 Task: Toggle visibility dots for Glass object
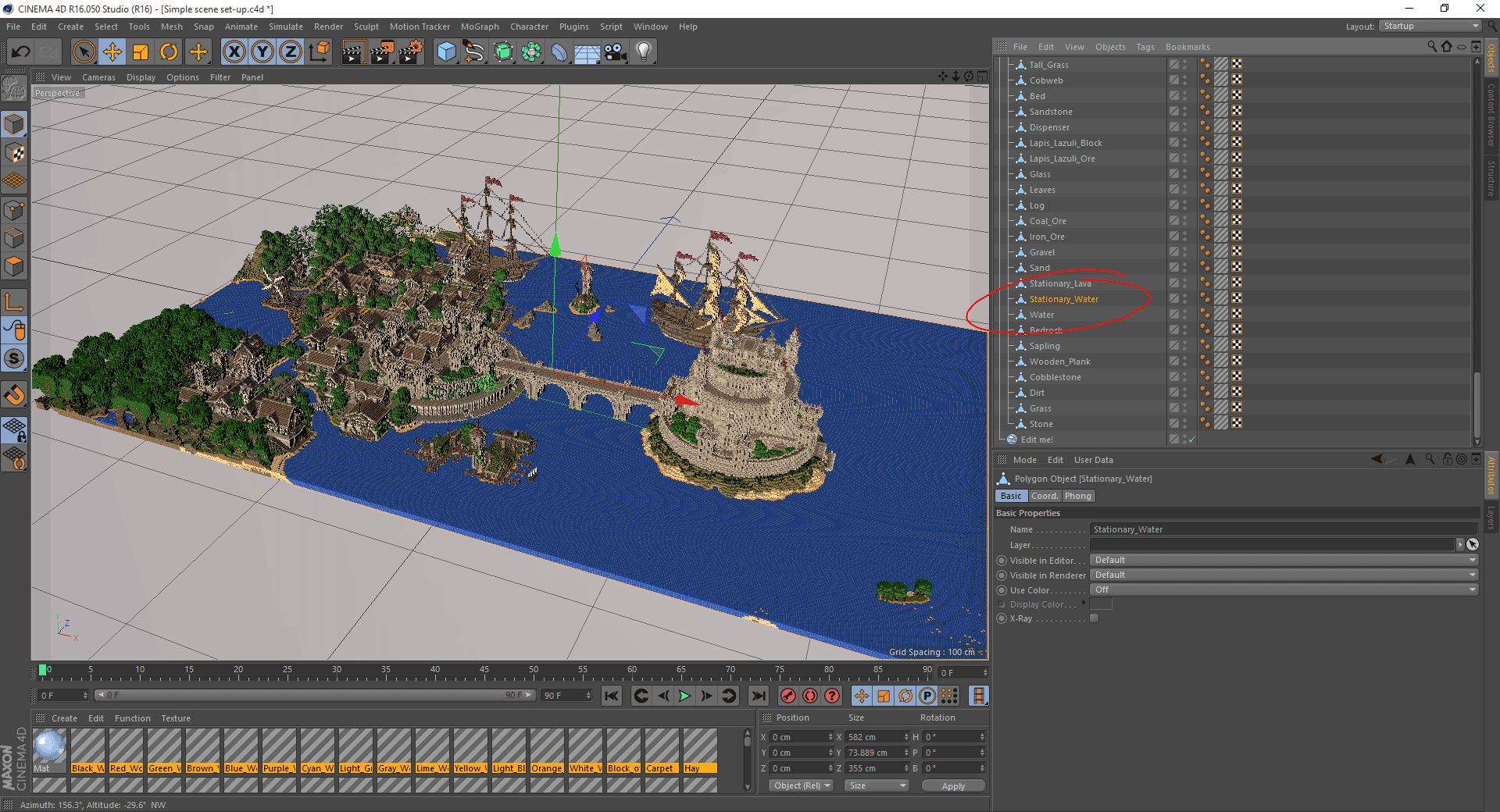click(x=1185, y=174)
